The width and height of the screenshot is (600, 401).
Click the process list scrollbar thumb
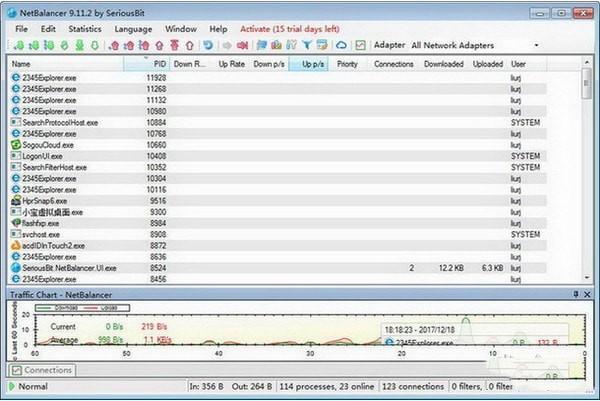[x=586, y=83]
